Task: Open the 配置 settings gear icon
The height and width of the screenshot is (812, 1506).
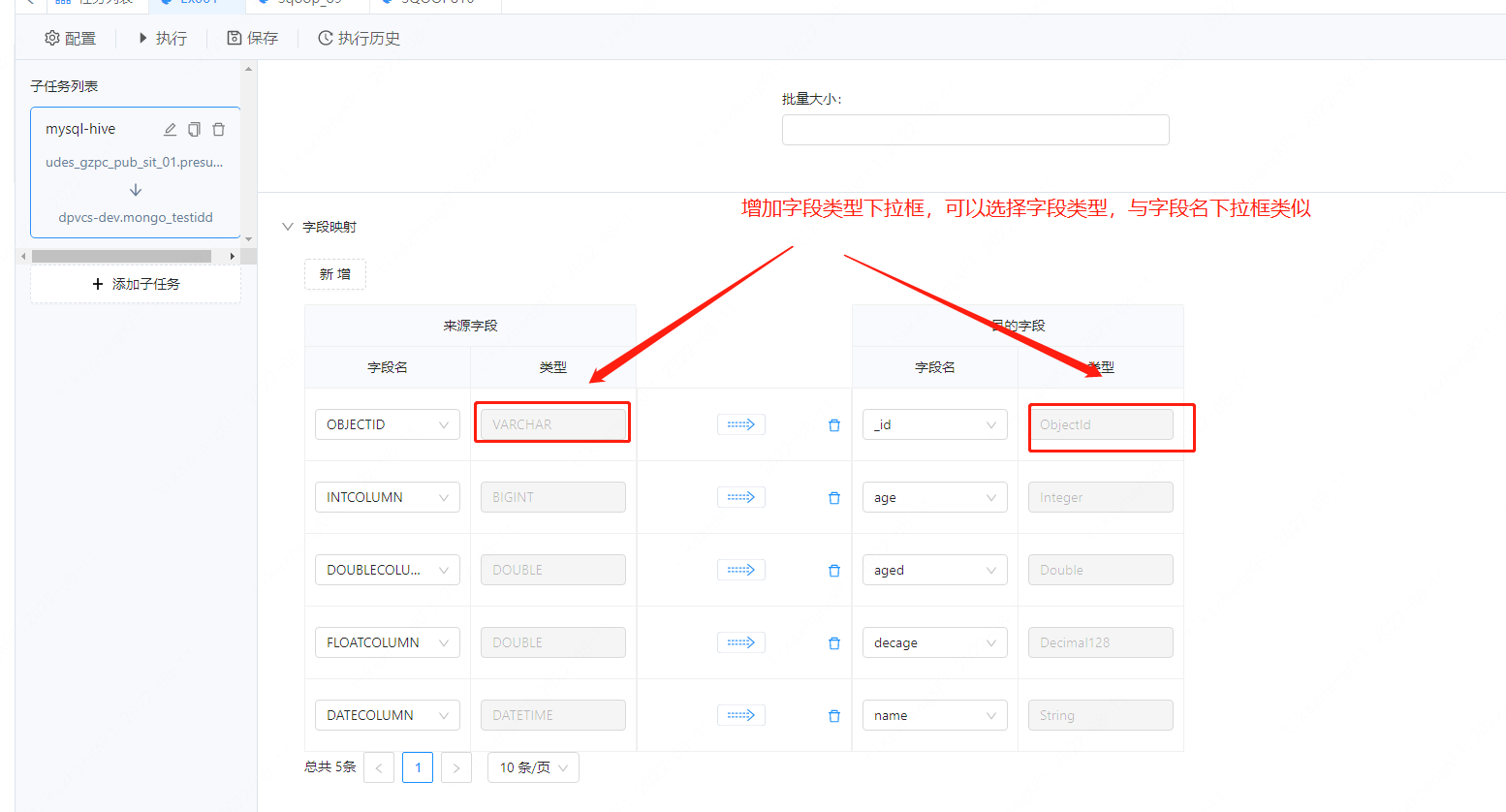Action: pos(52,38)
